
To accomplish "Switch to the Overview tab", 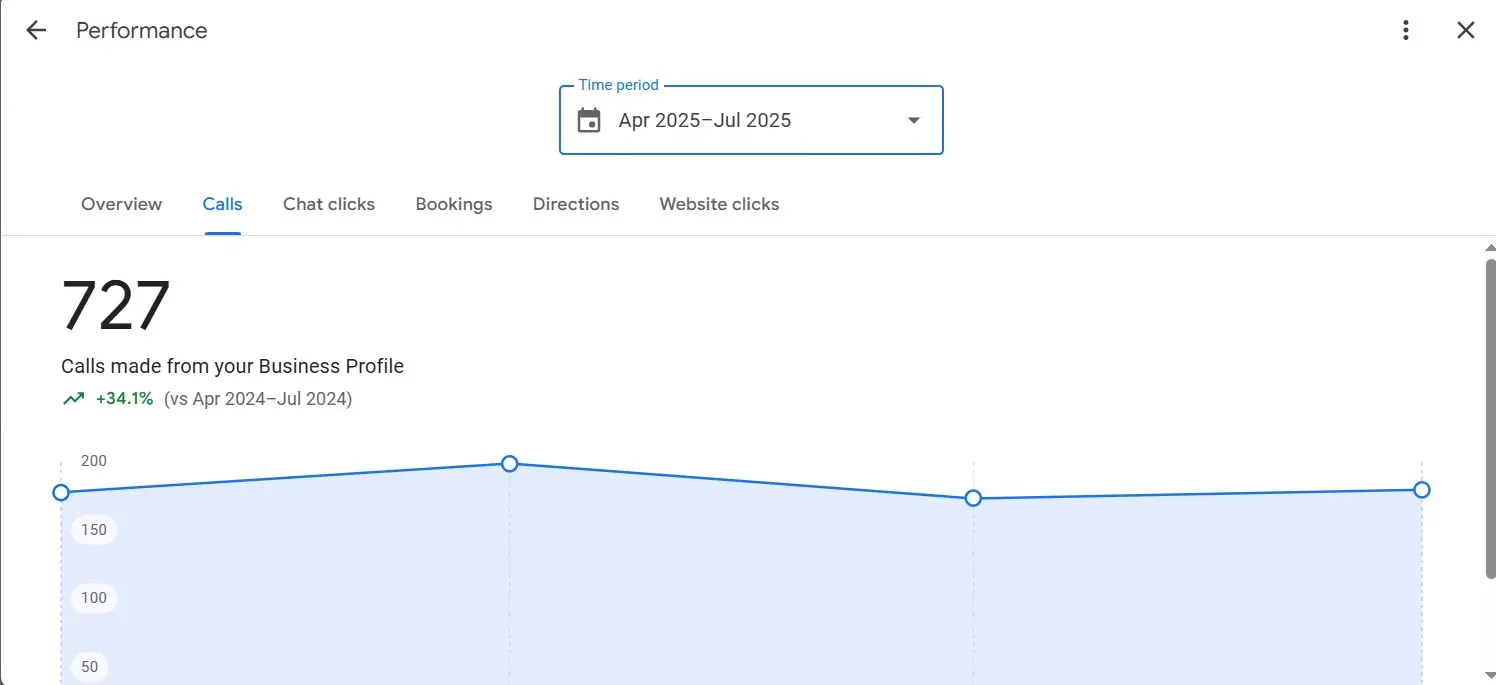I will (121, 204).
